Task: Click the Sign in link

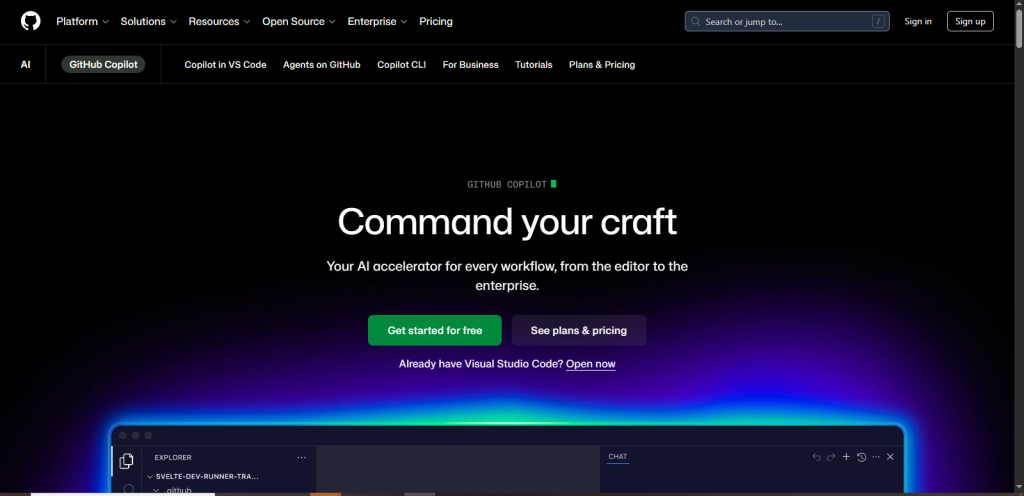Action: pos(918,22)
